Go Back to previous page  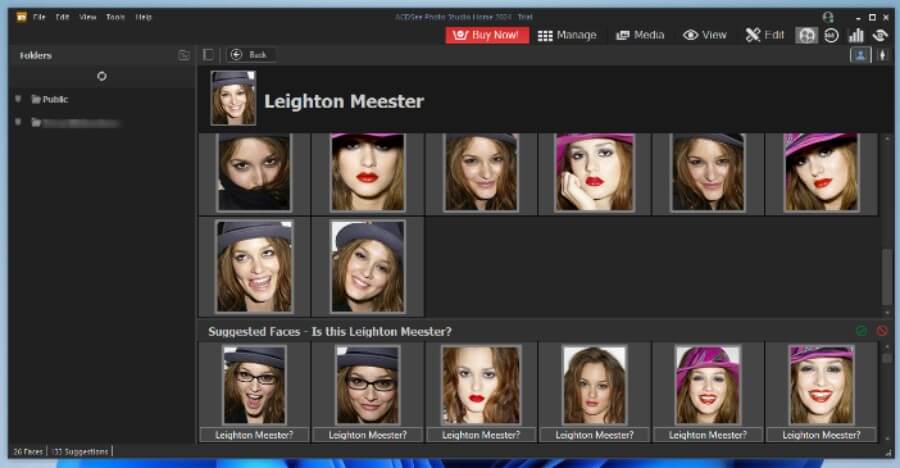point(250,55)
